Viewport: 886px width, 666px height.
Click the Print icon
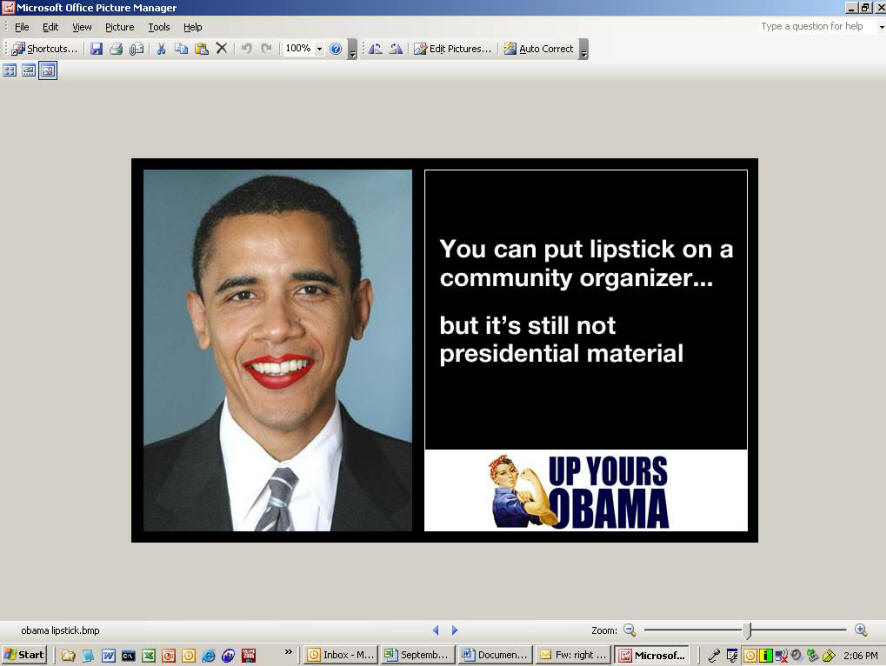tap(116, 48)
